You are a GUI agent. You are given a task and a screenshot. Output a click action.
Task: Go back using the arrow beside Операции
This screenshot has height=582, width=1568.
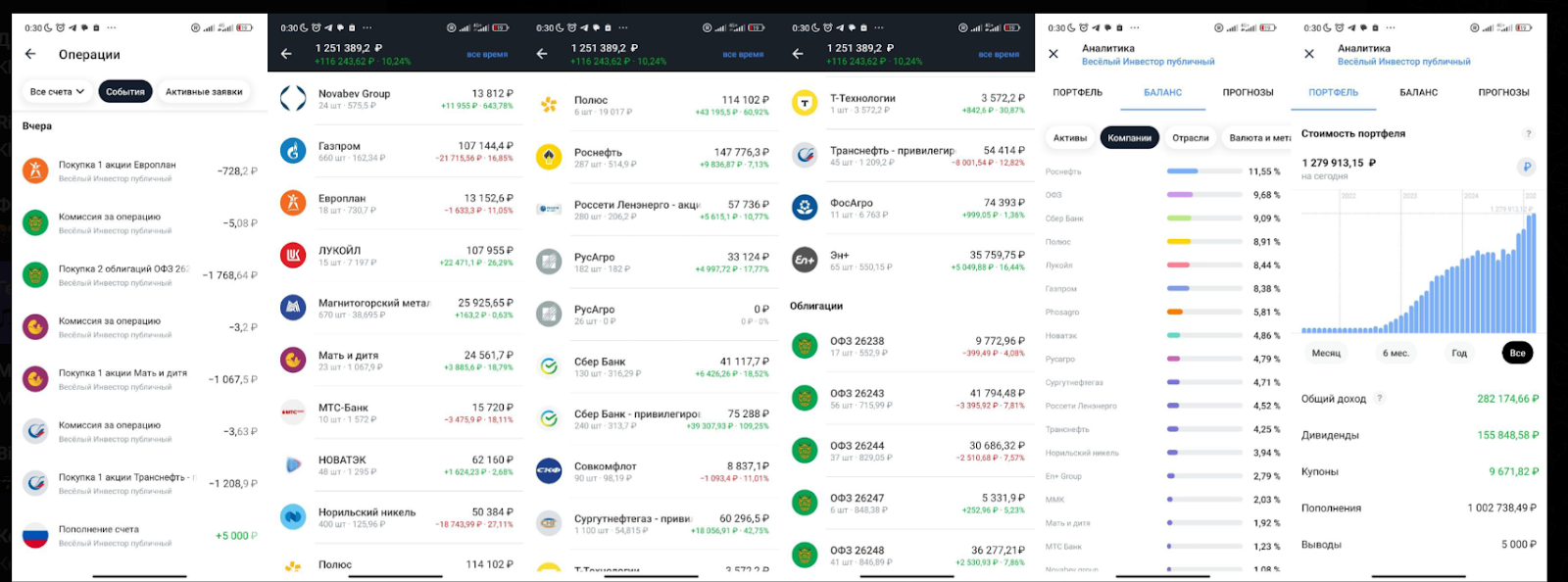[x=30, y=54]
